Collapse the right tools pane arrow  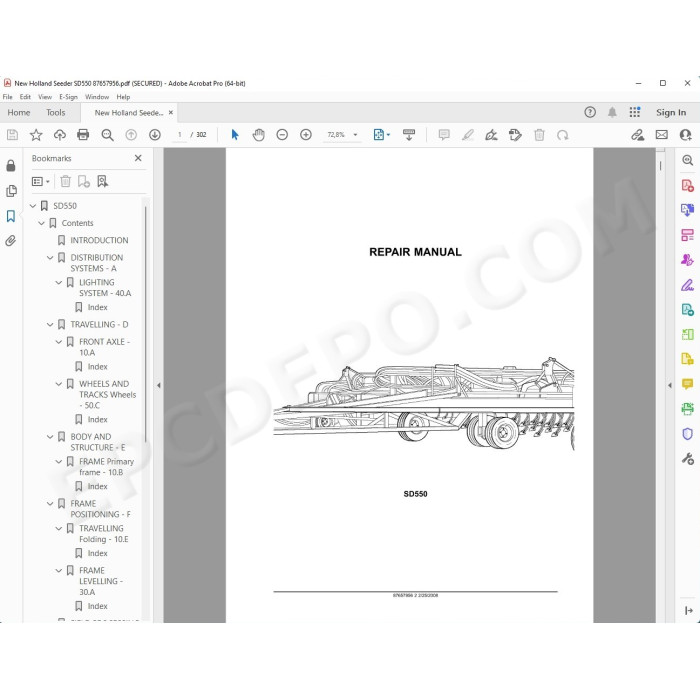point(669,385)
